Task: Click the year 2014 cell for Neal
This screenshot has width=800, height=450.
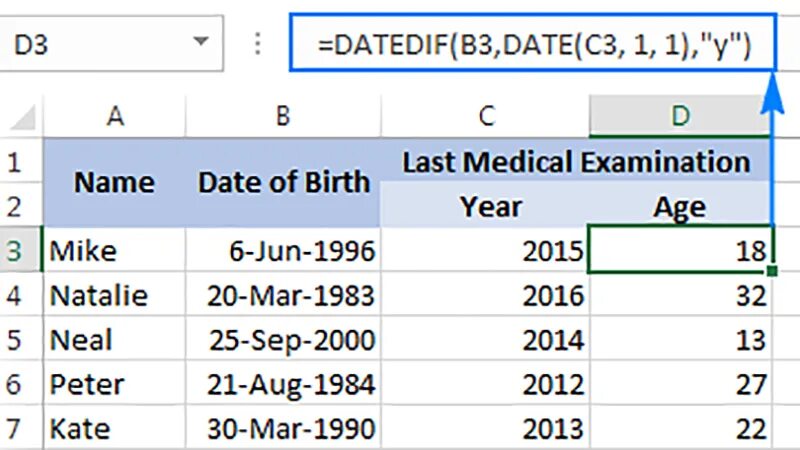Action: coord(486,340)
